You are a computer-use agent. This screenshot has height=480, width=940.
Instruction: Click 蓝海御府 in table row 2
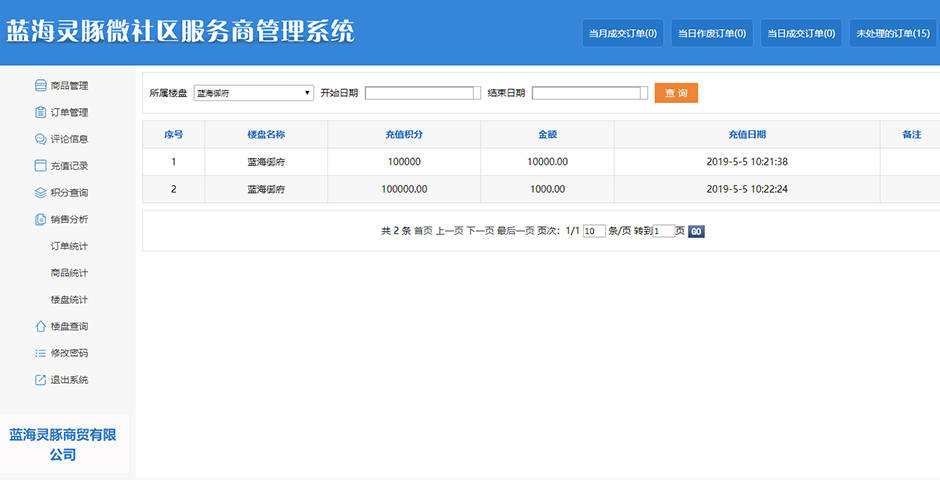pos(266,189)
